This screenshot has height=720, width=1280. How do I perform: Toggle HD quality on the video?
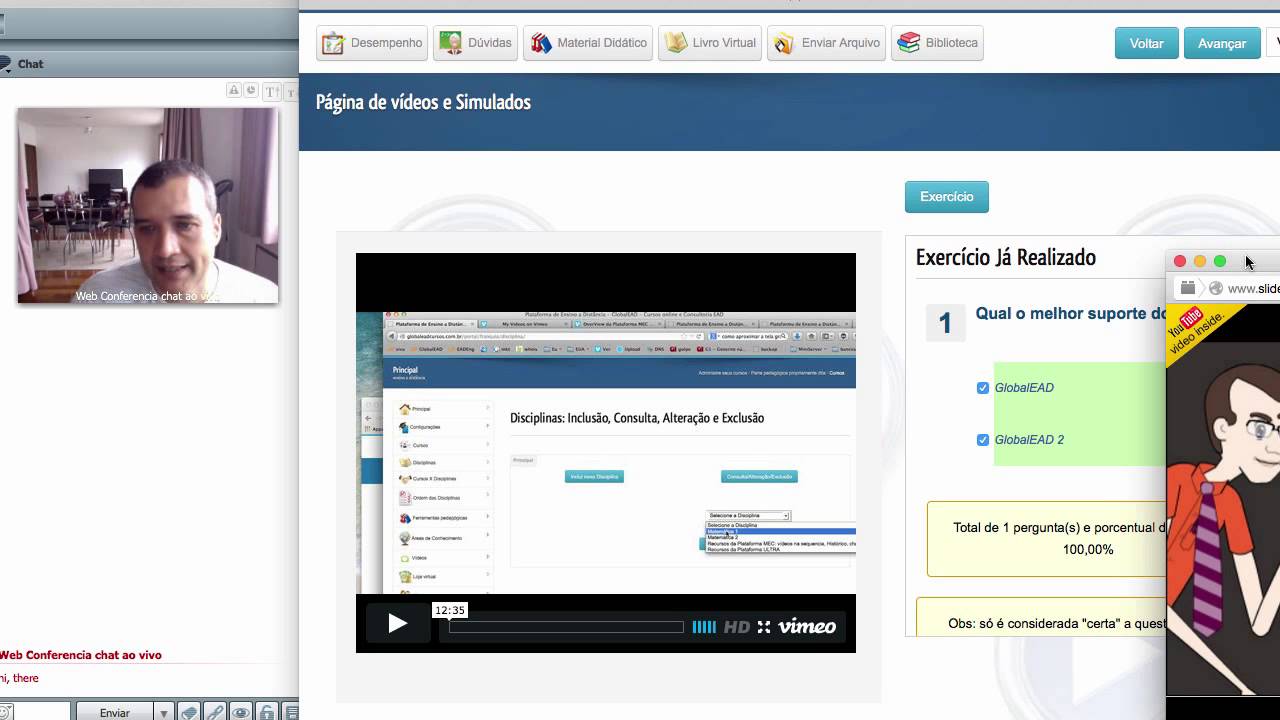[x=737, y=627]
